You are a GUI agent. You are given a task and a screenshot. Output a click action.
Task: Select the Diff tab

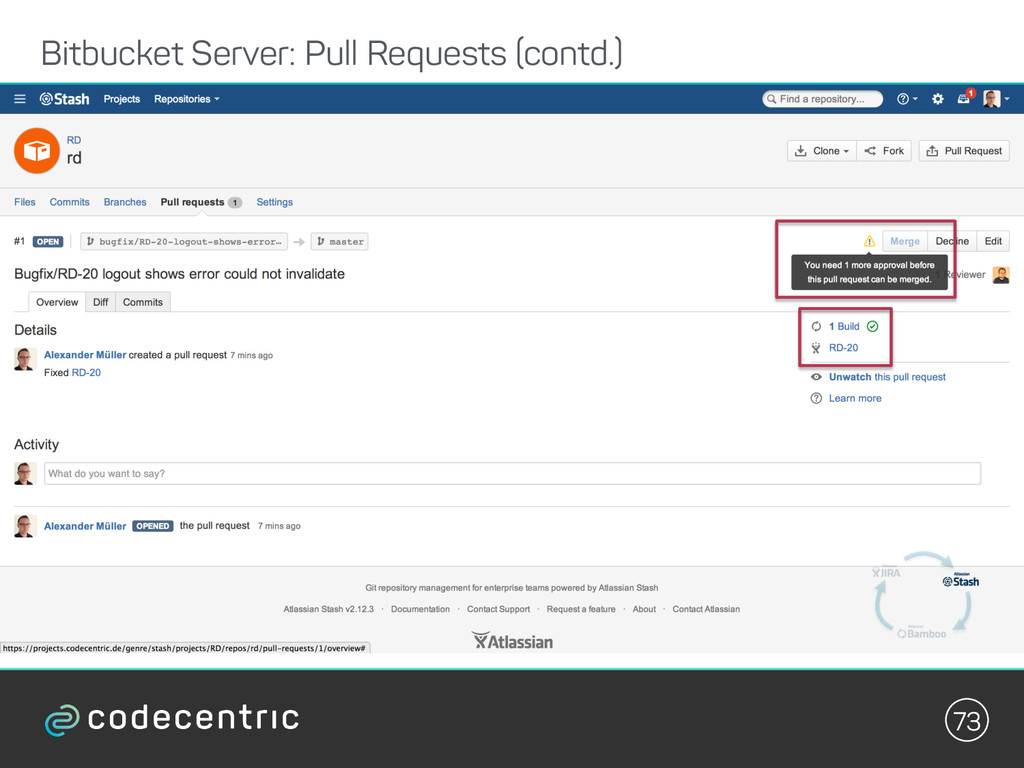pos(101,302)
